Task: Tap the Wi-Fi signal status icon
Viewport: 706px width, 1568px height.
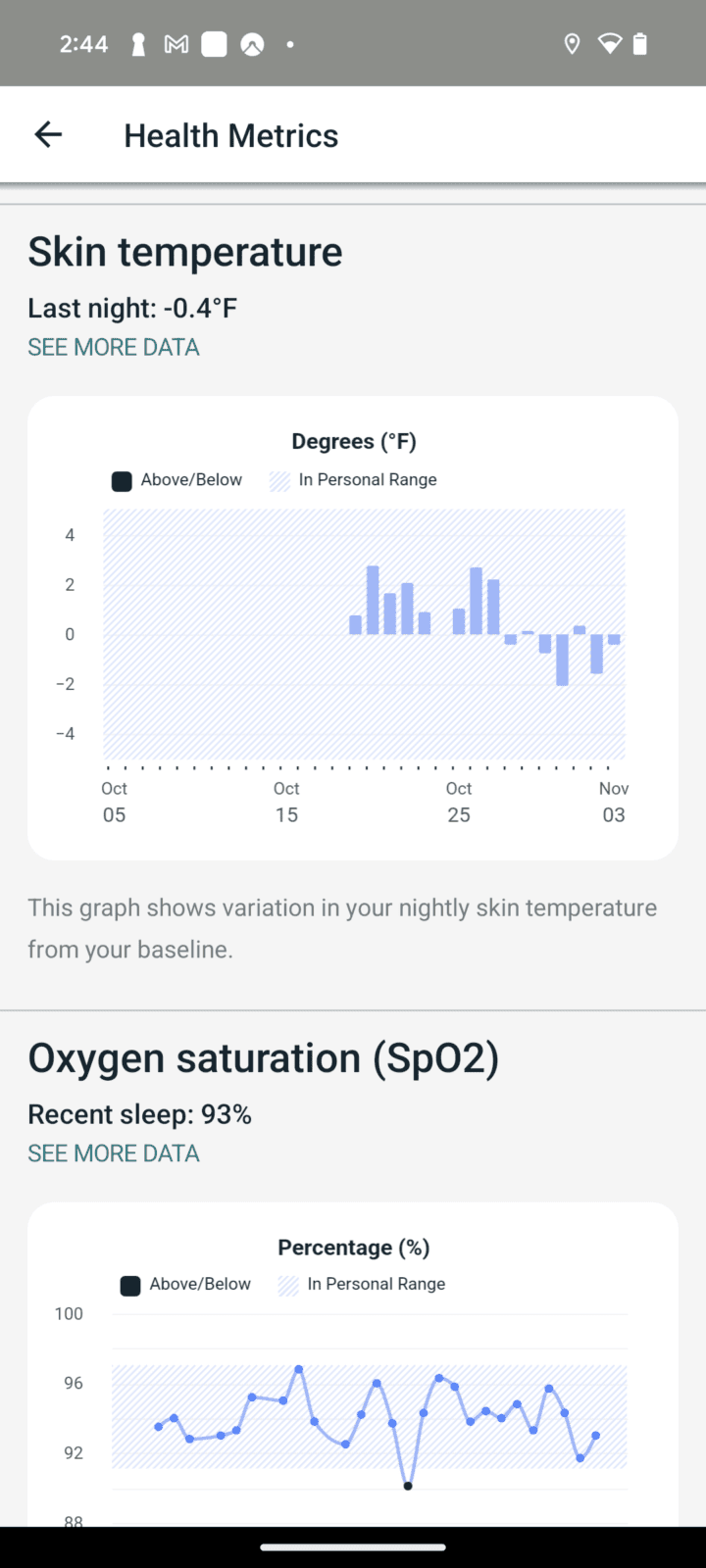Action: click(x=609, y=44)
